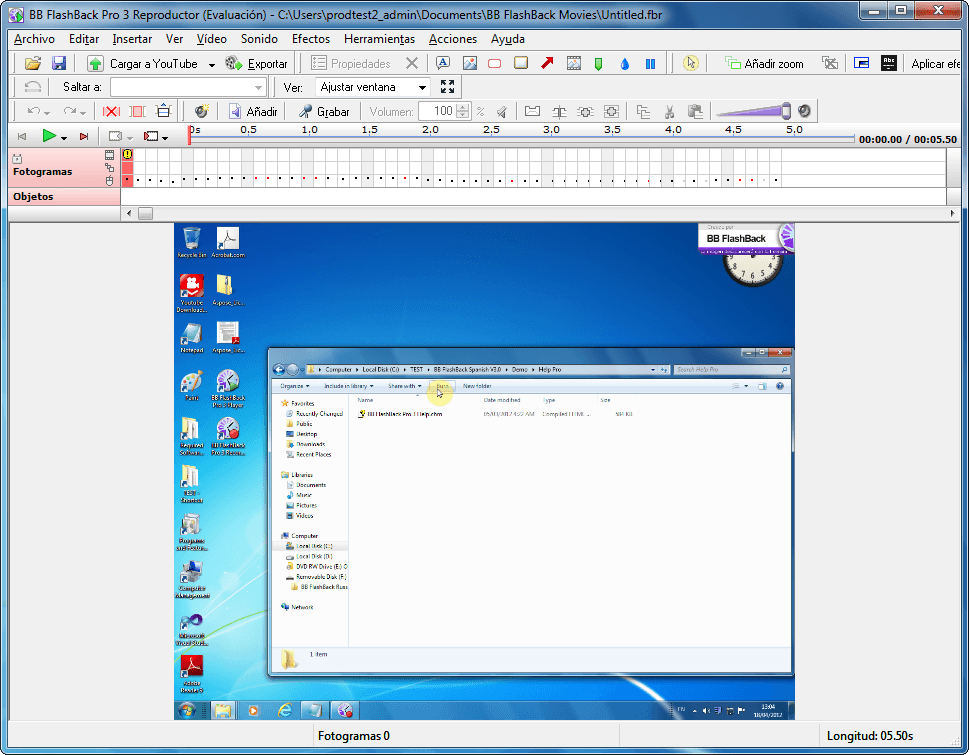The image size is (969, 755).
Task: Toggle the filmstrip frames track icon
Action: click(109, 155)
